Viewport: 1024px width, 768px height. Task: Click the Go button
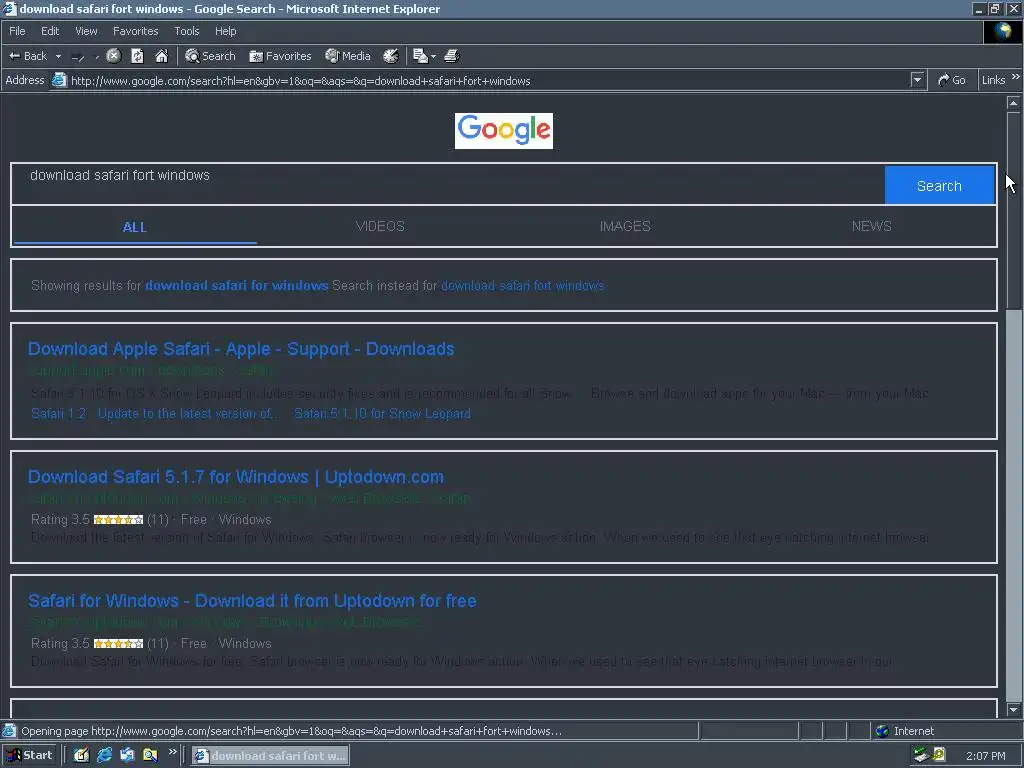tap(952, 80)
